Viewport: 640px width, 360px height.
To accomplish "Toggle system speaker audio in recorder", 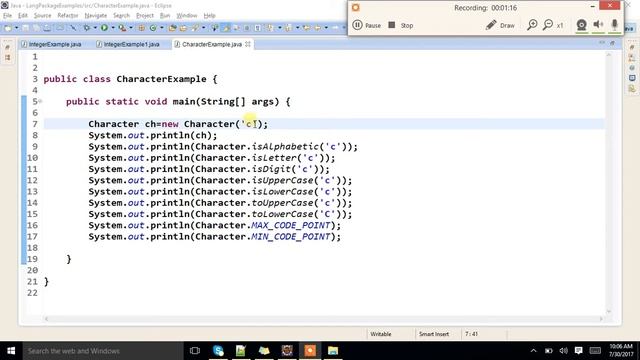I will (x=598, y=25).
